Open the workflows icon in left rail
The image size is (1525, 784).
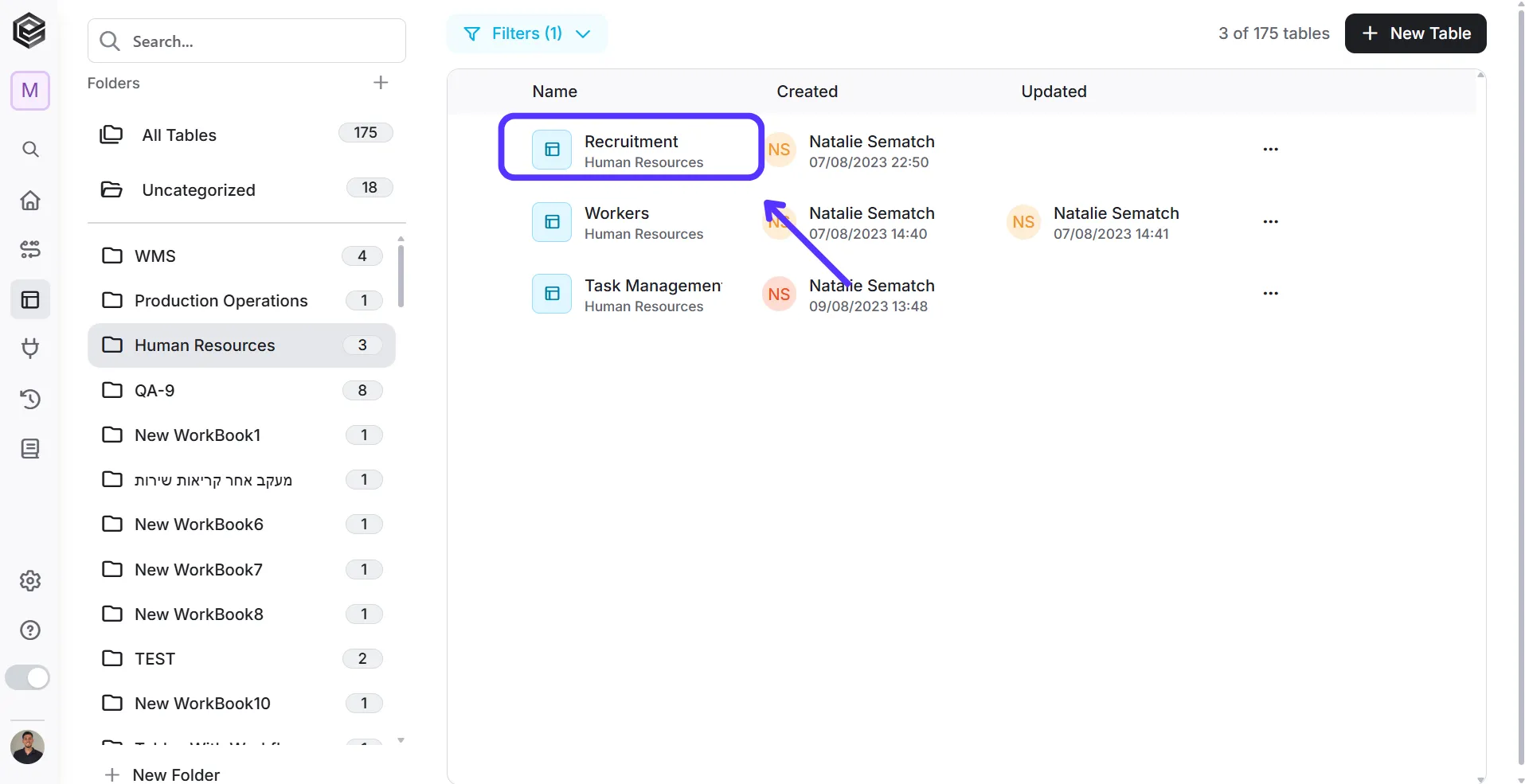click(x=30, y=249)
